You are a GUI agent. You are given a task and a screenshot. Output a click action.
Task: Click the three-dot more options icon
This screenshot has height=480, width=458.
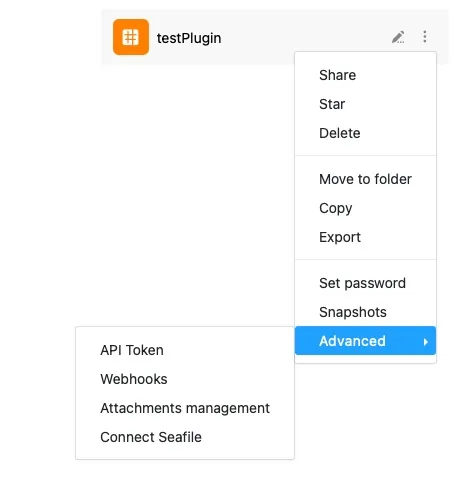(425, 36)
